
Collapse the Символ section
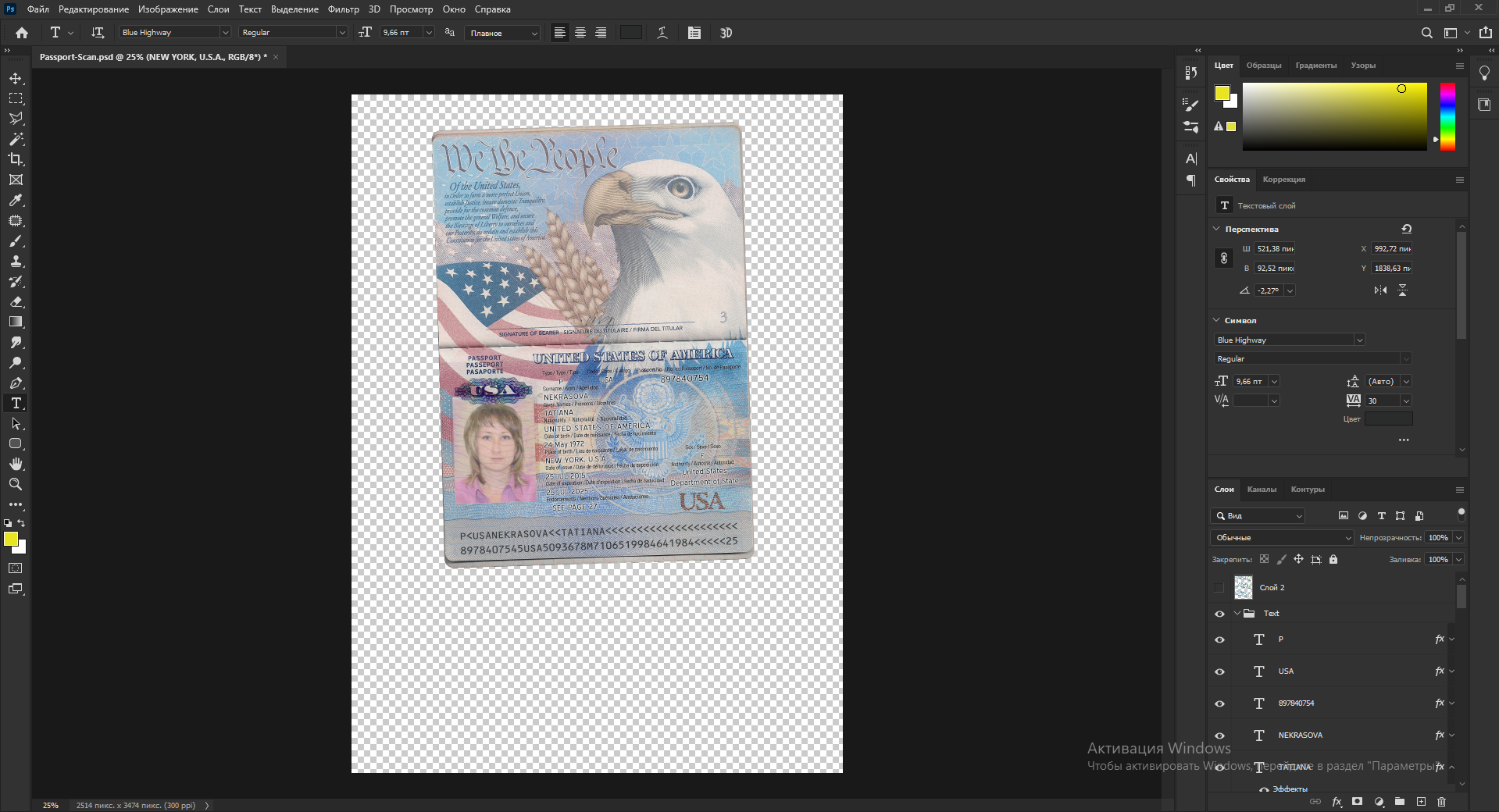[1216, 320]
